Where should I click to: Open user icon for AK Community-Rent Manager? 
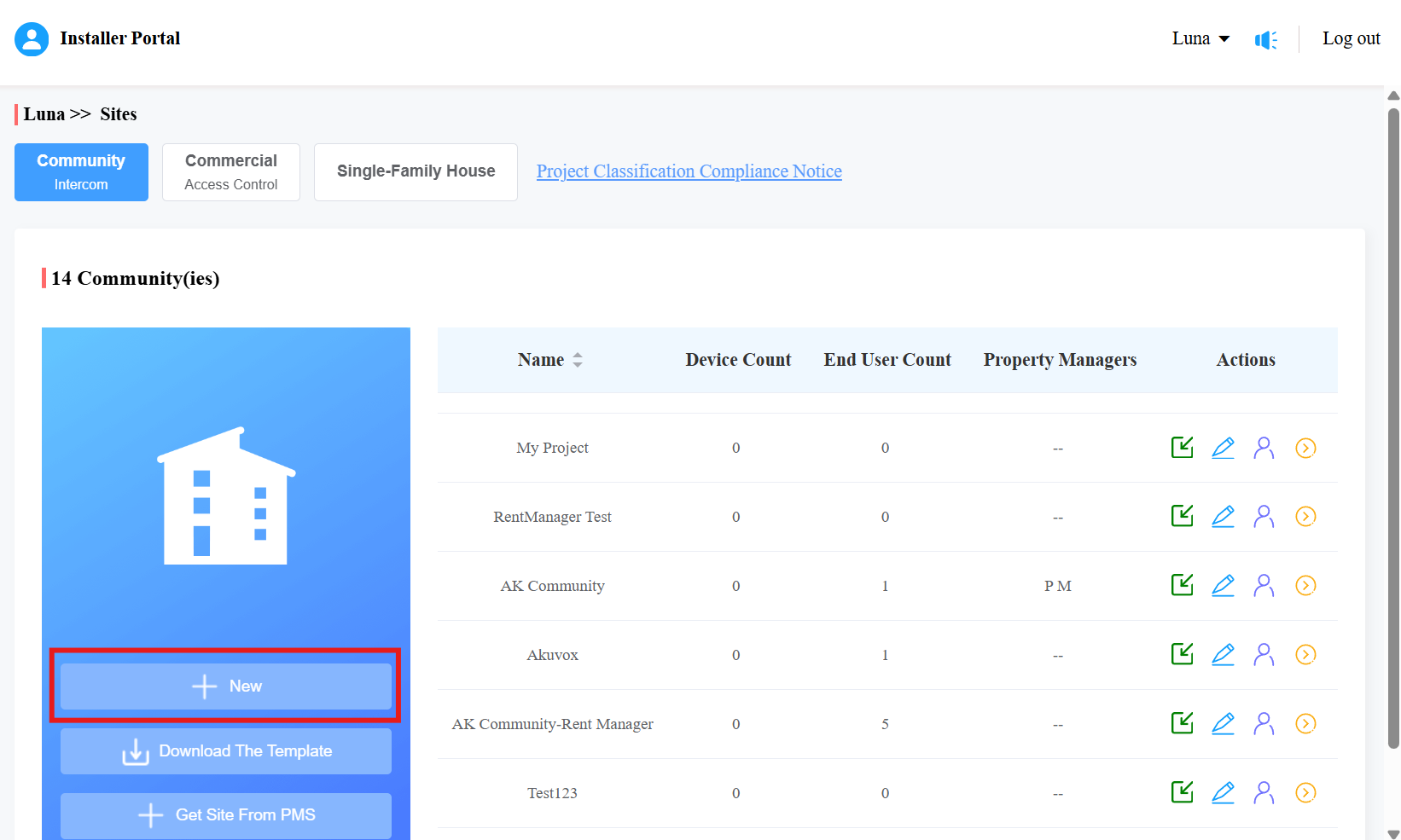click(1264, 724)
